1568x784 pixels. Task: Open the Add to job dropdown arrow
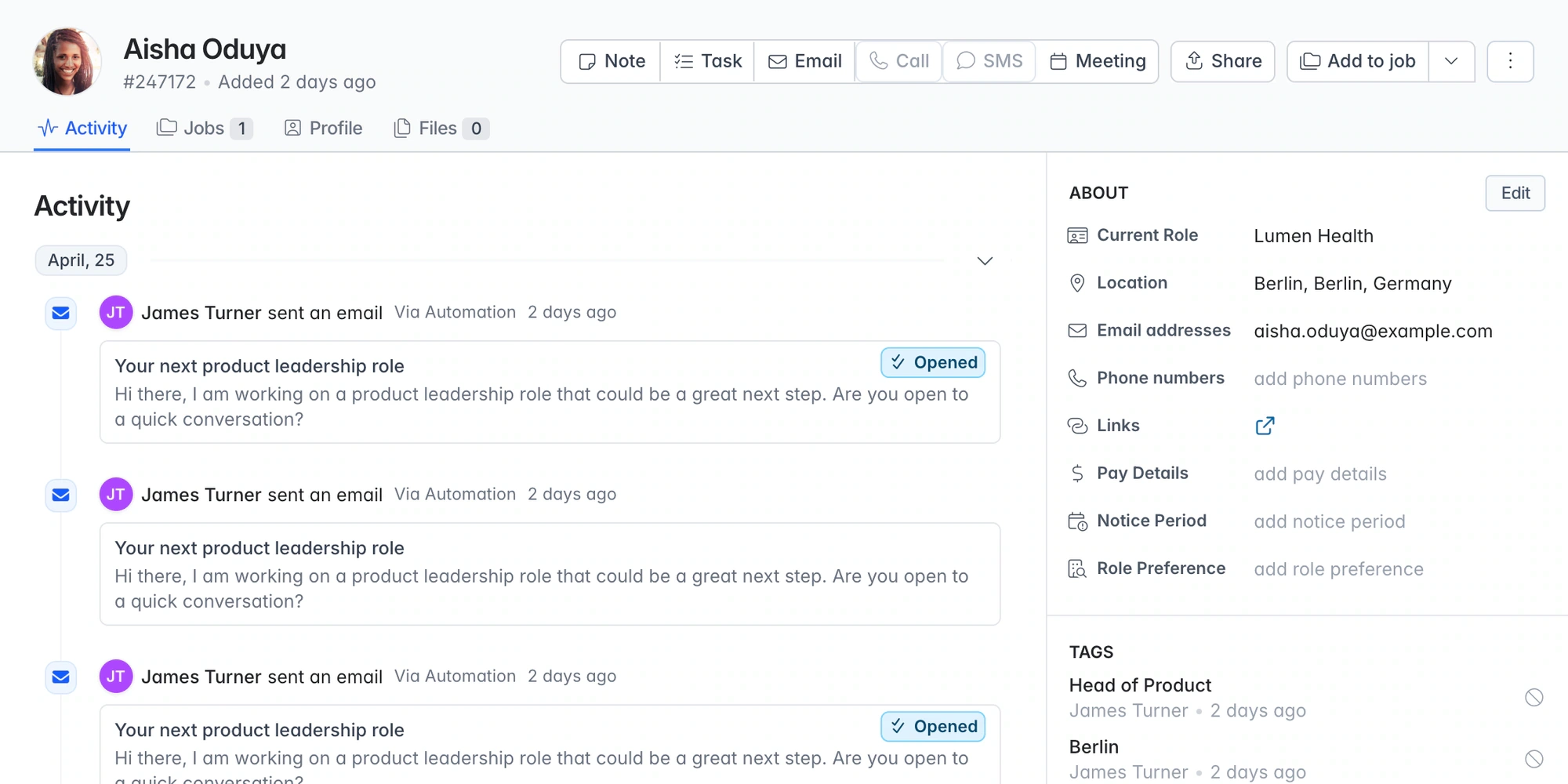coord(1451,61)
